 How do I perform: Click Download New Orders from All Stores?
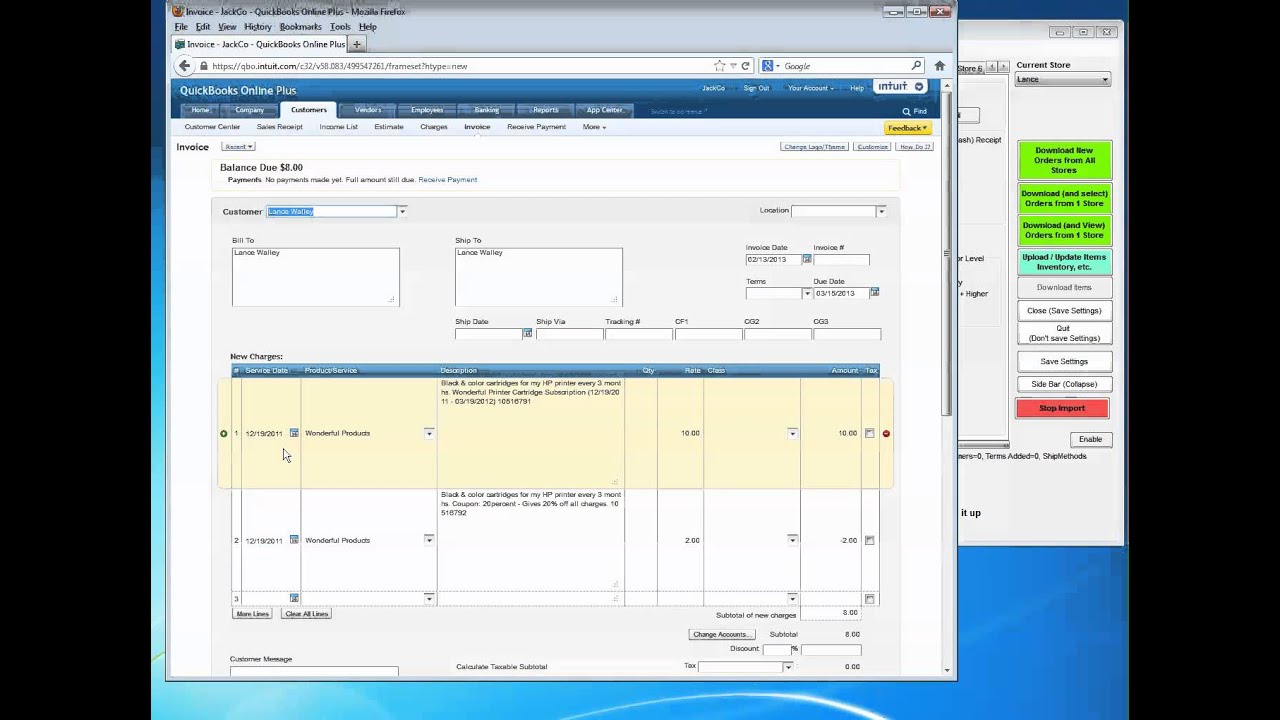point(1064,160)
